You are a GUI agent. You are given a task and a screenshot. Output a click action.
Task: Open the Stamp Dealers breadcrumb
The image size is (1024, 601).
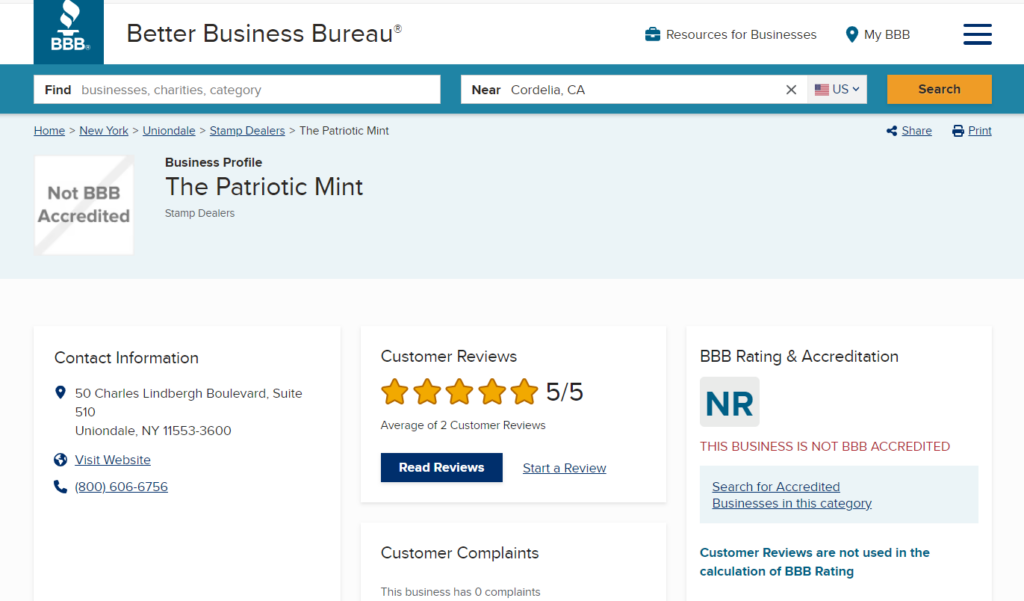coord(247,131)
